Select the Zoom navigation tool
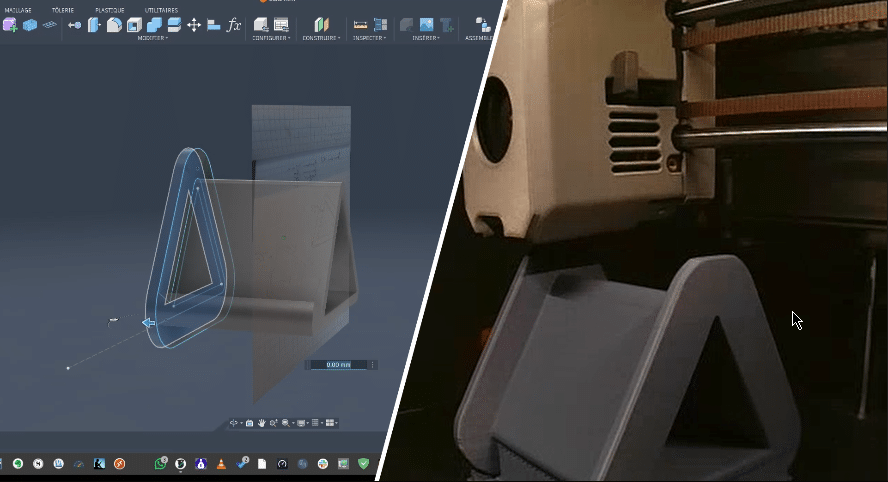 pyautogui.click(x=274, y=423)
